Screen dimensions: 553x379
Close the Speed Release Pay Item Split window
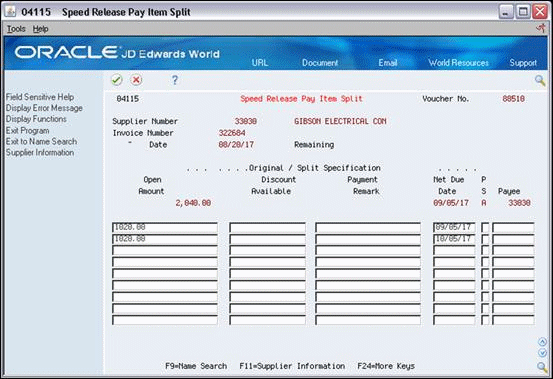tap(540, 12)
